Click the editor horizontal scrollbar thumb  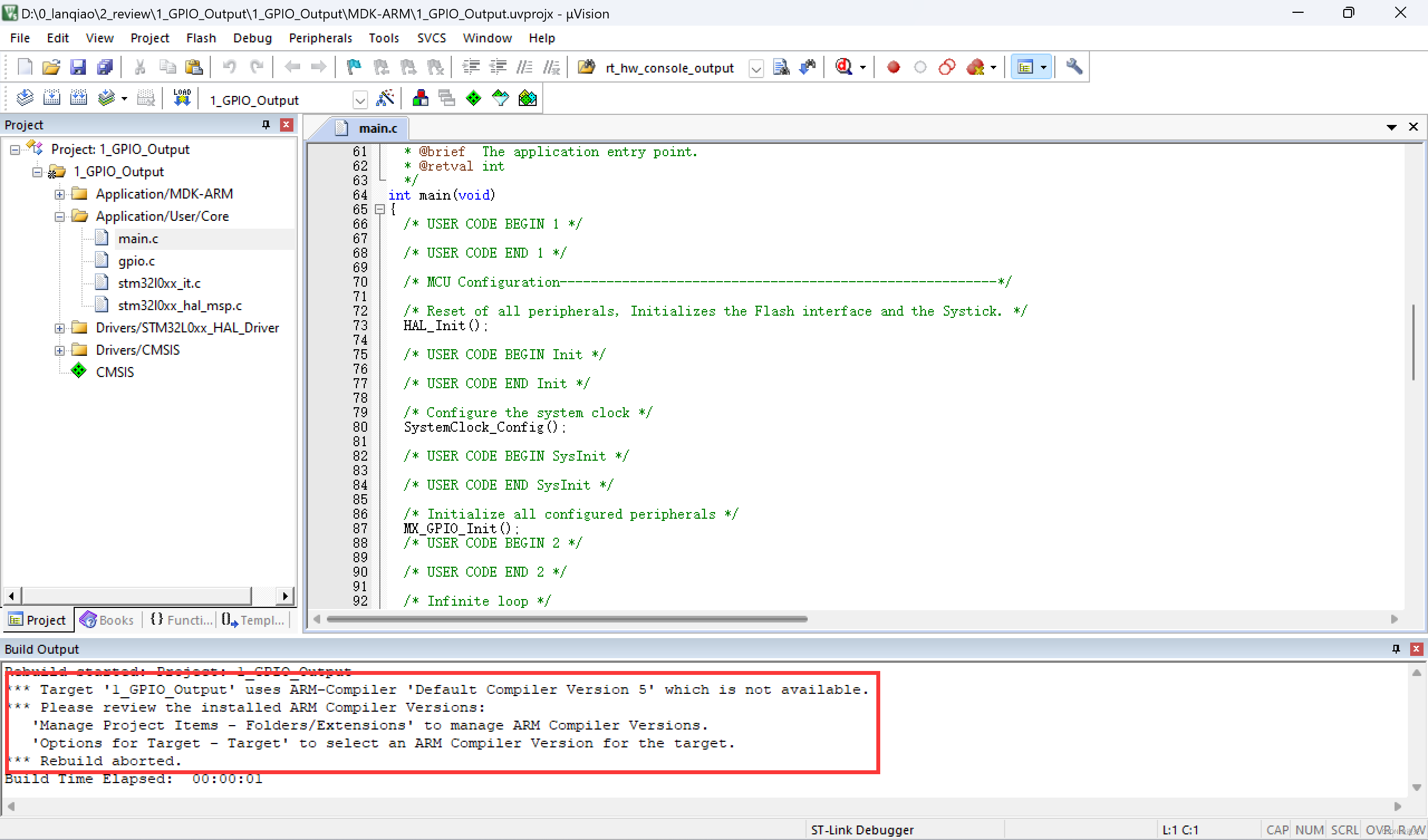[567, 620]
